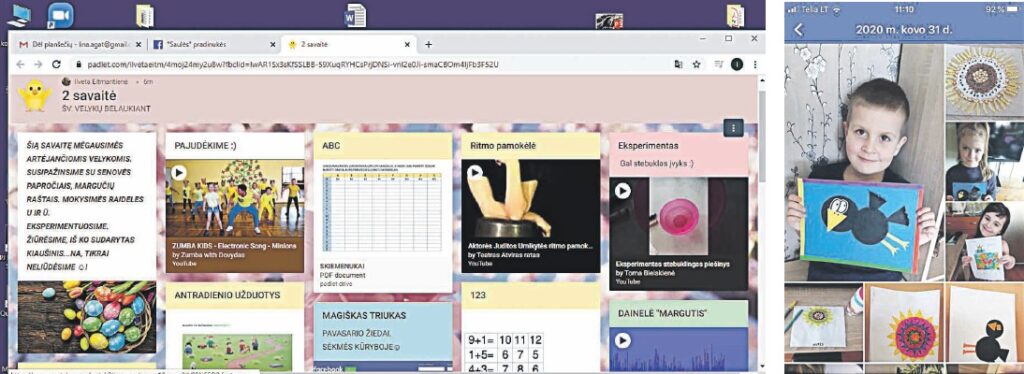Bookmark page with the star icon
Screen dimensions: 1024x374
pos(697,64)
